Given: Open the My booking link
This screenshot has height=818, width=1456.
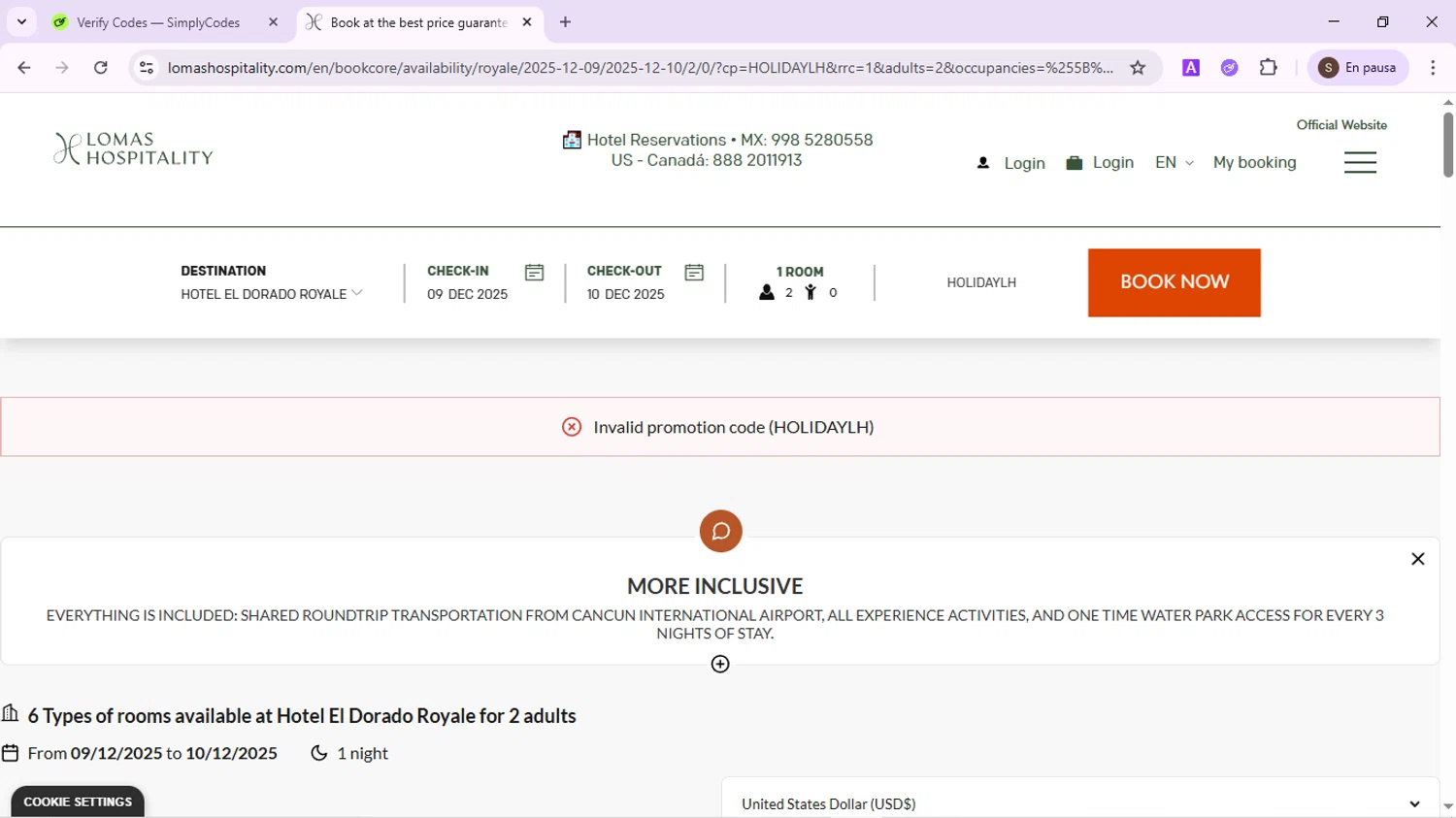Looking at the screenshot, I should [1254, 163].
